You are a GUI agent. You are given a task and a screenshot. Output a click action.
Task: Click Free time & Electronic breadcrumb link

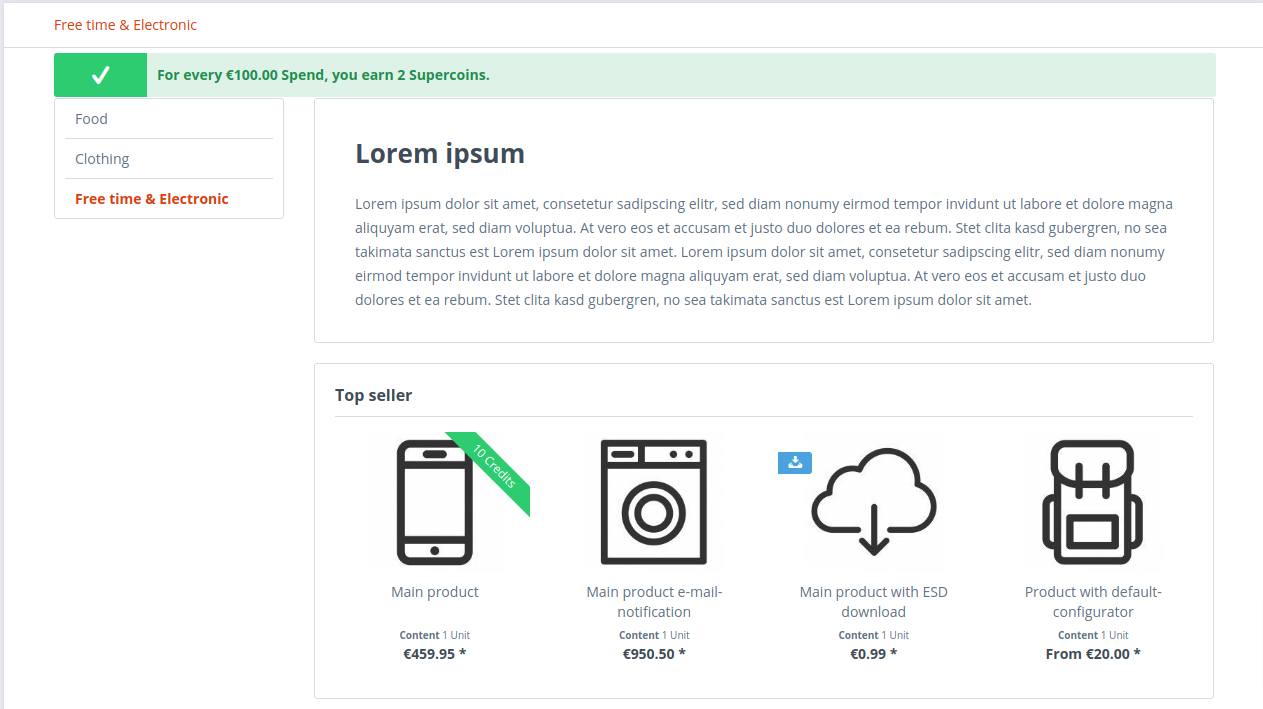(x=126, y=25)
